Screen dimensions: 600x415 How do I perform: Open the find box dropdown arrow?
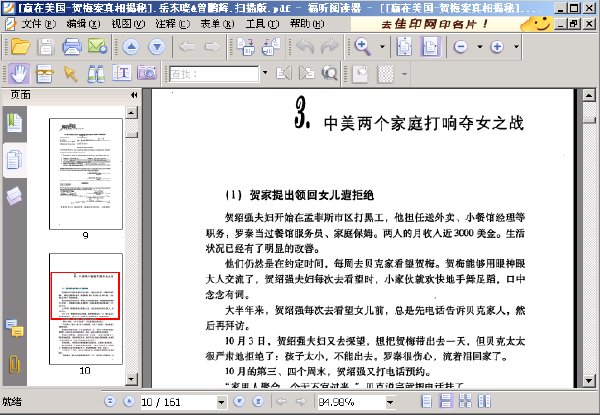click(265, 73)
